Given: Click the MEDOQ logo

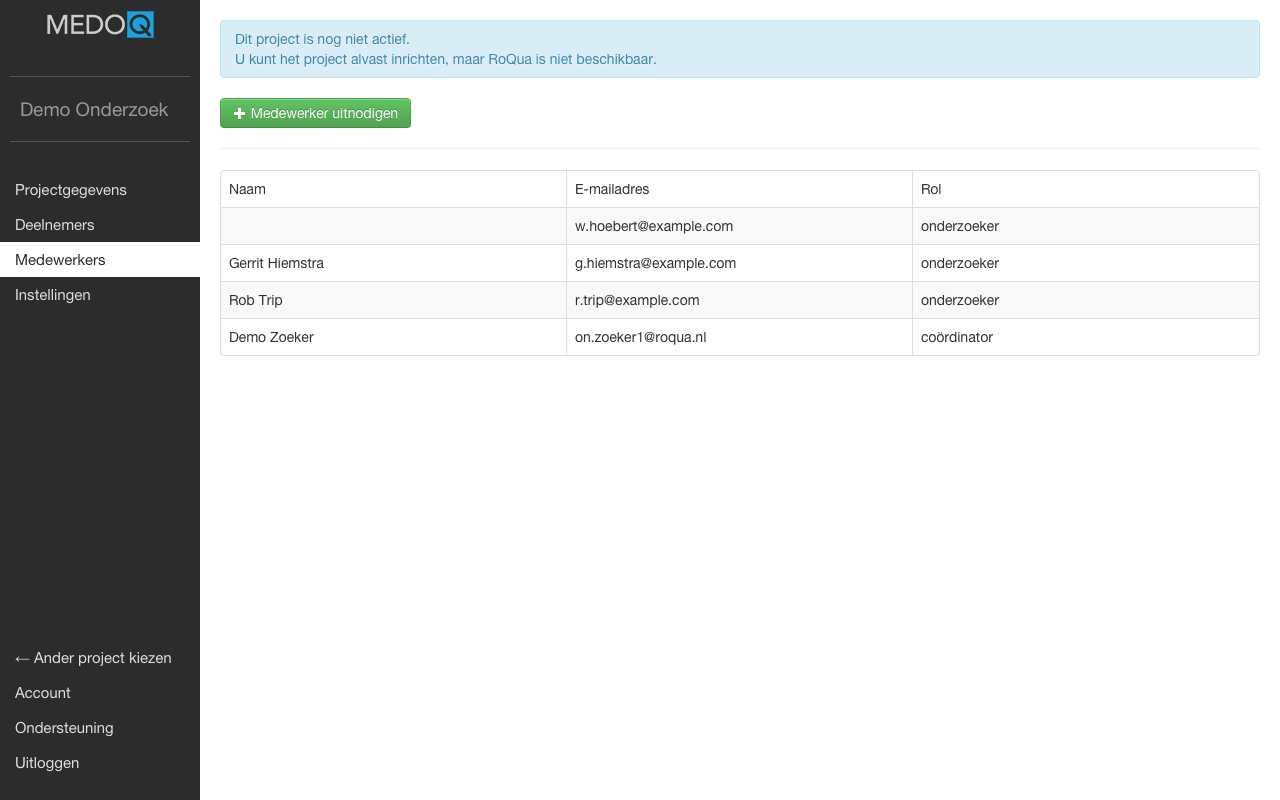Looking at the screenshot, I should click(x=100, y=25).
